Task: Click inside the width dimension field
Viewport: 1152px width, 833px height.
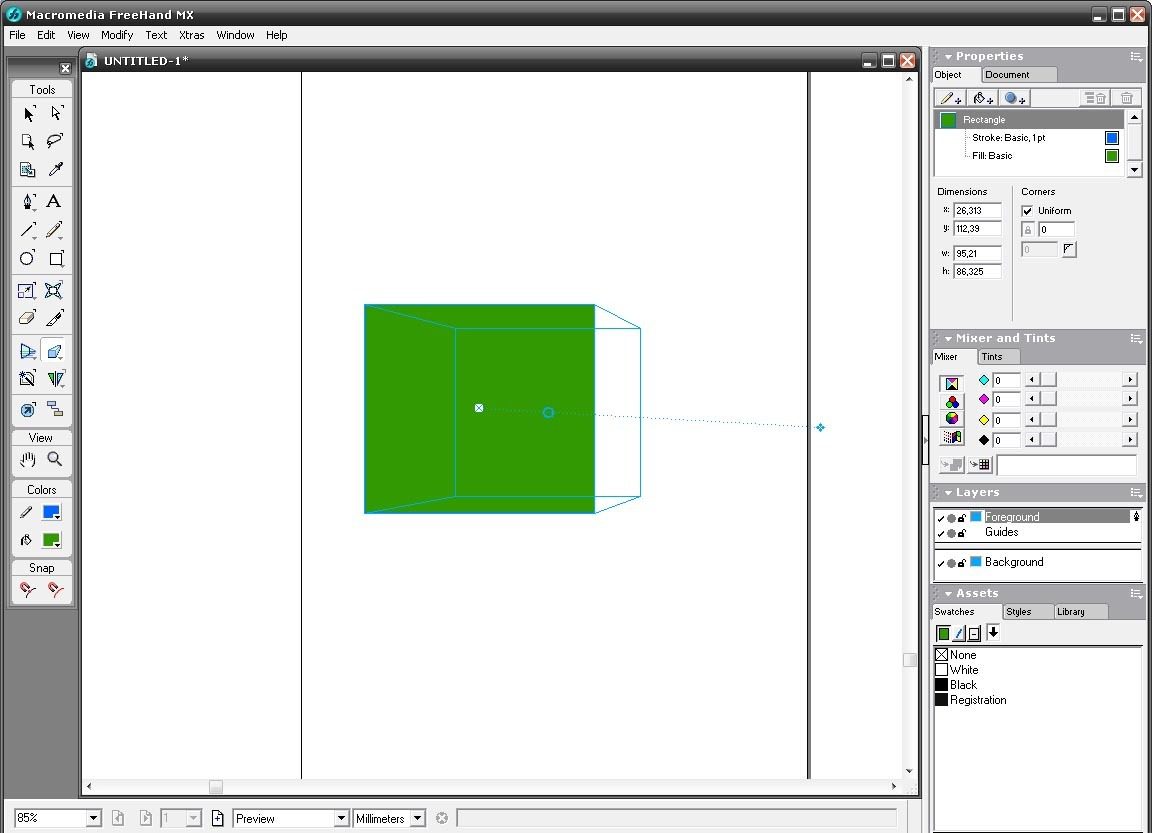Action: pos(977,252)
